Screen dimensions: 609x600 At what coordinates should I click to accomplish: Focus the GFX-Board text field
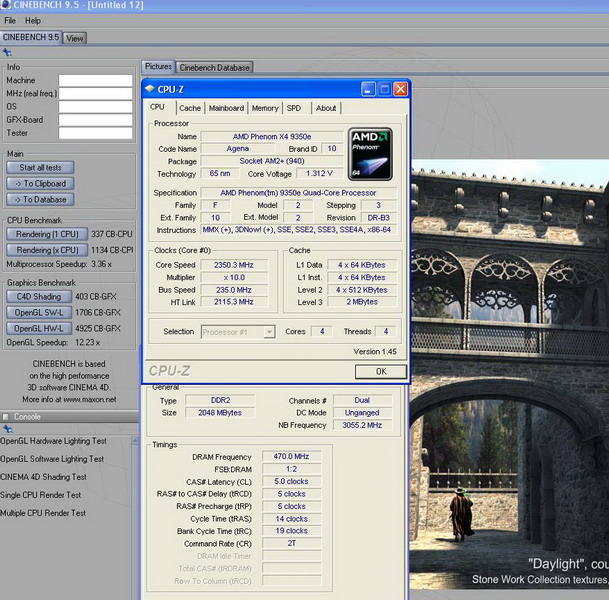click(95, 120)
